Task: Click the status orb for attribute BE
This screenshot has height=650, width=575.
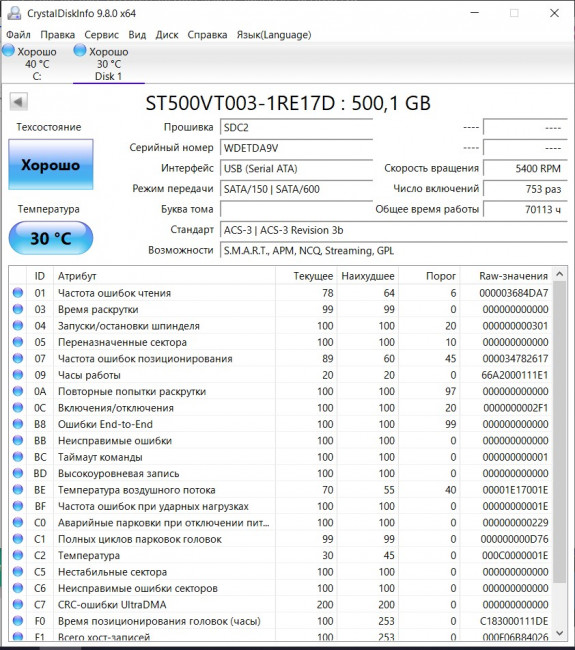Action: click(x=18, y=490)
